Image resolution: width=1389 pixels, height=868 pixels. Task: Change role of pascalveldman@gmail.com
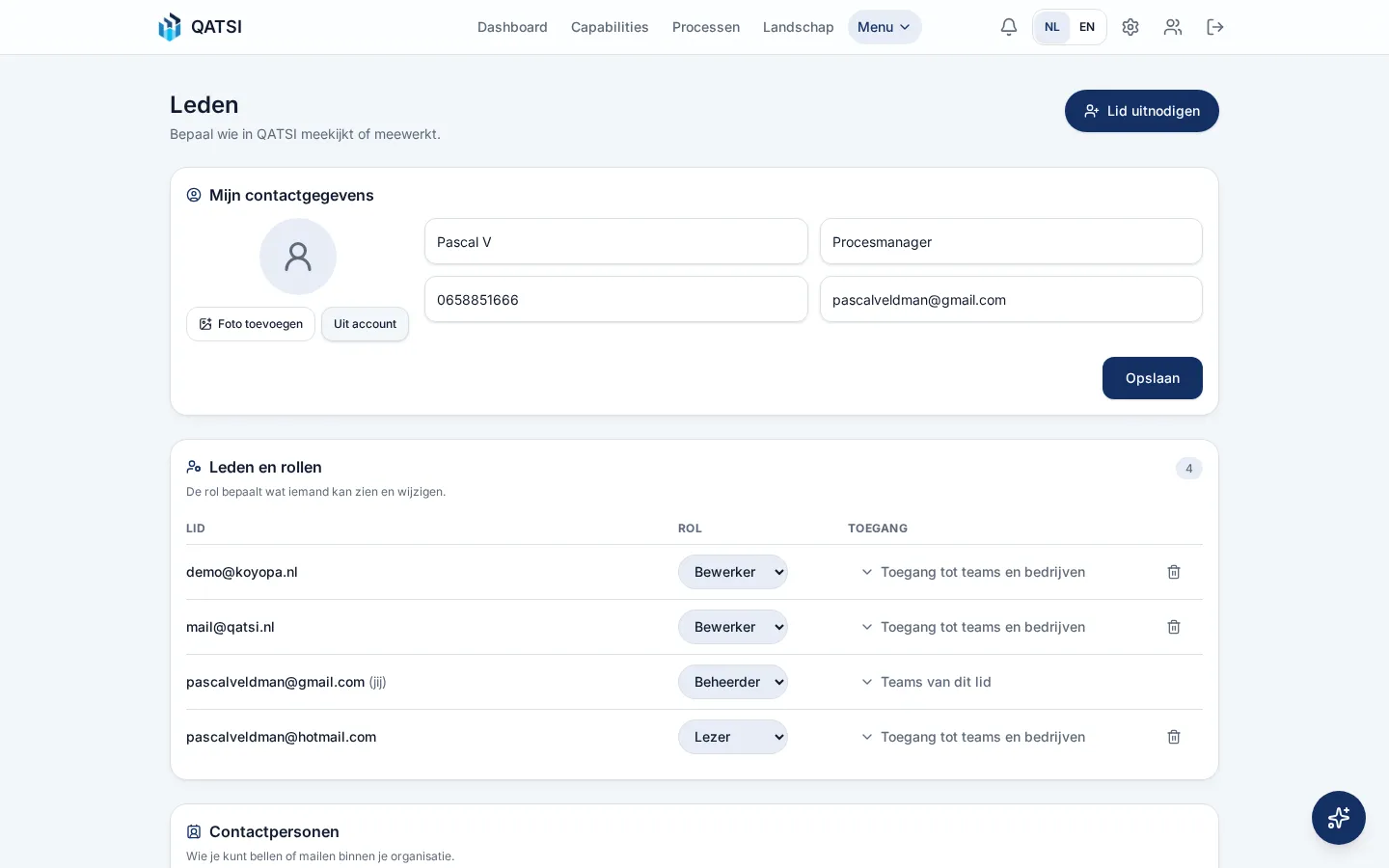click(733, 682)
